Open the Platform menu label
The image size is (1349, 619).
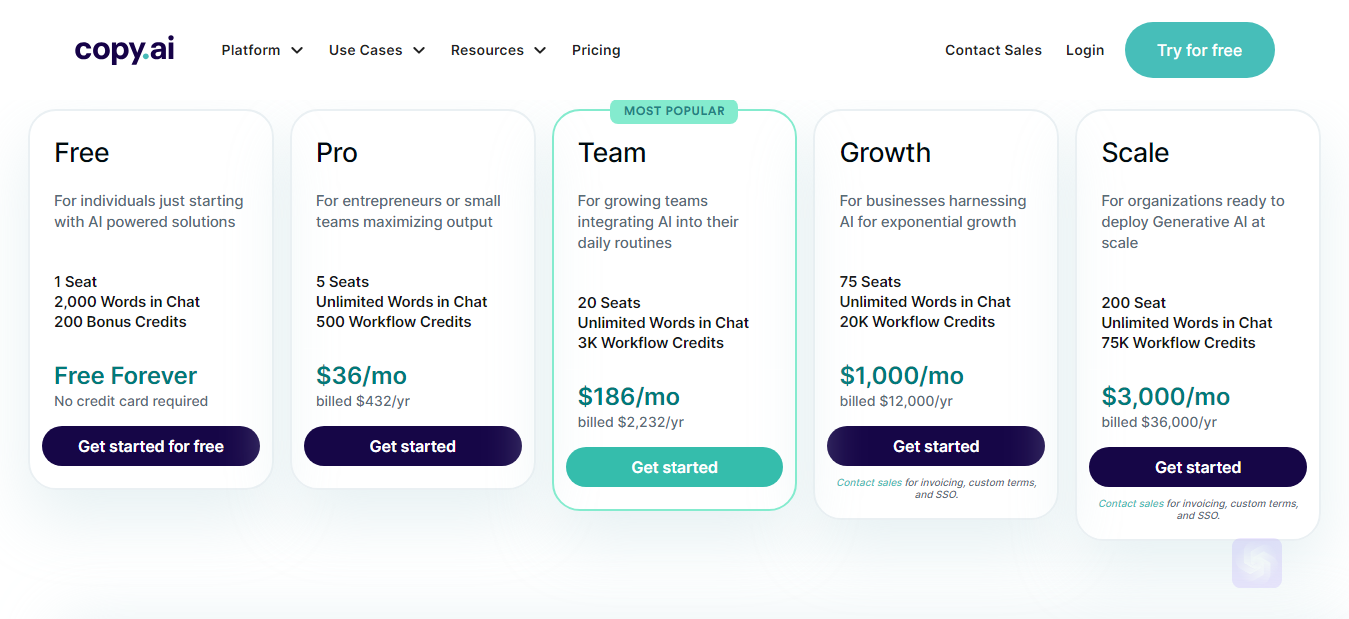click(x=251, y=50)
